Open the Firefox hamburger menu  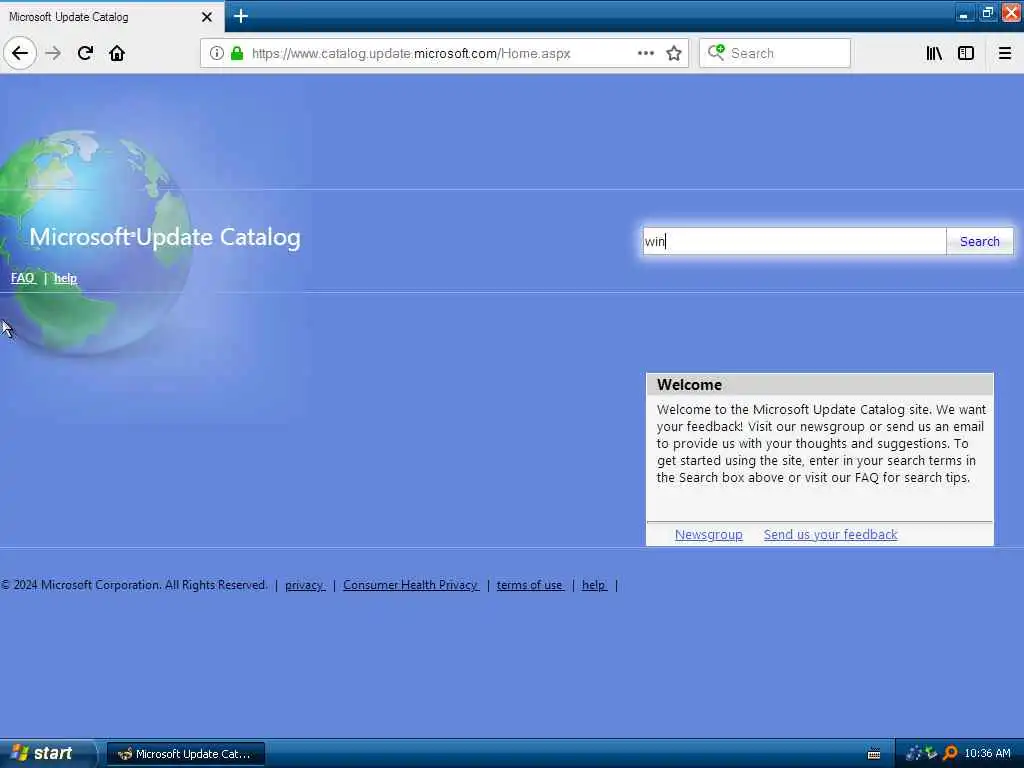click(x=1005, y=53)
